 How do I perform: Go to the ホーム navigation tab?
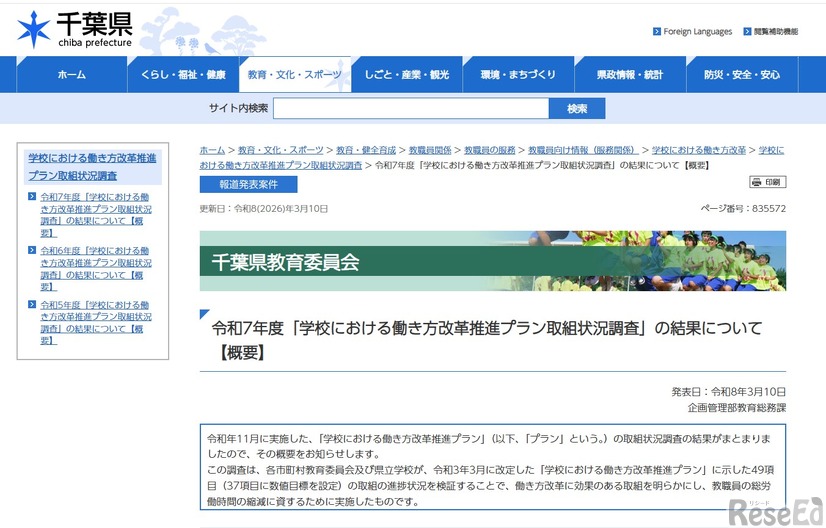coord(72,74)
